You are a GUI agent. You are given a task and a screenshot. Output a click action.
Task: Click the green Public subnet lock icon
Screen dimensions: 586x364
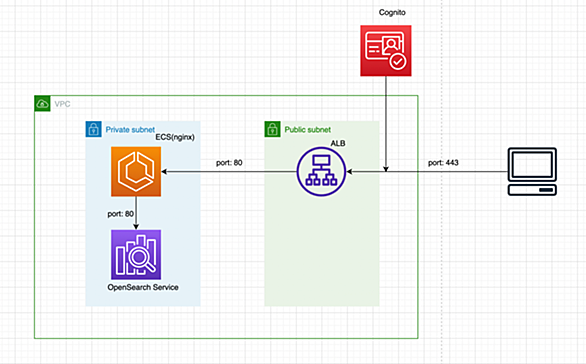272,129
